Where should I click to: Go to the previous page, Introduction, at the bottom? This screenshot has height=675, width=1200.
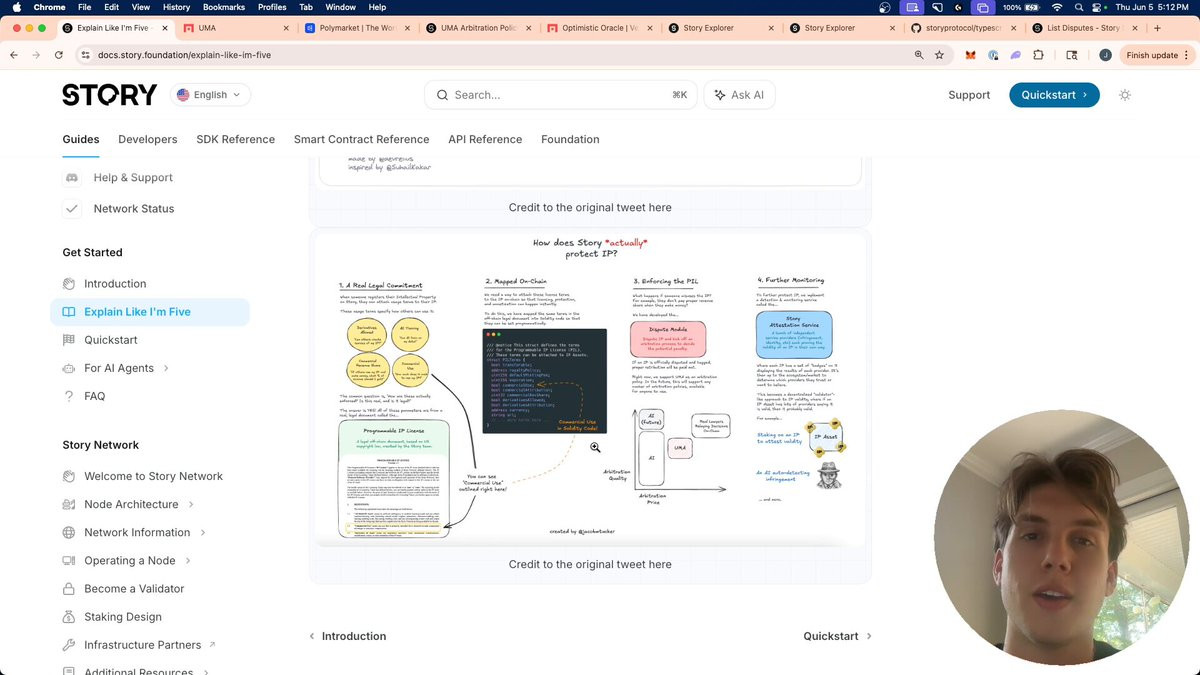point(347,636)
